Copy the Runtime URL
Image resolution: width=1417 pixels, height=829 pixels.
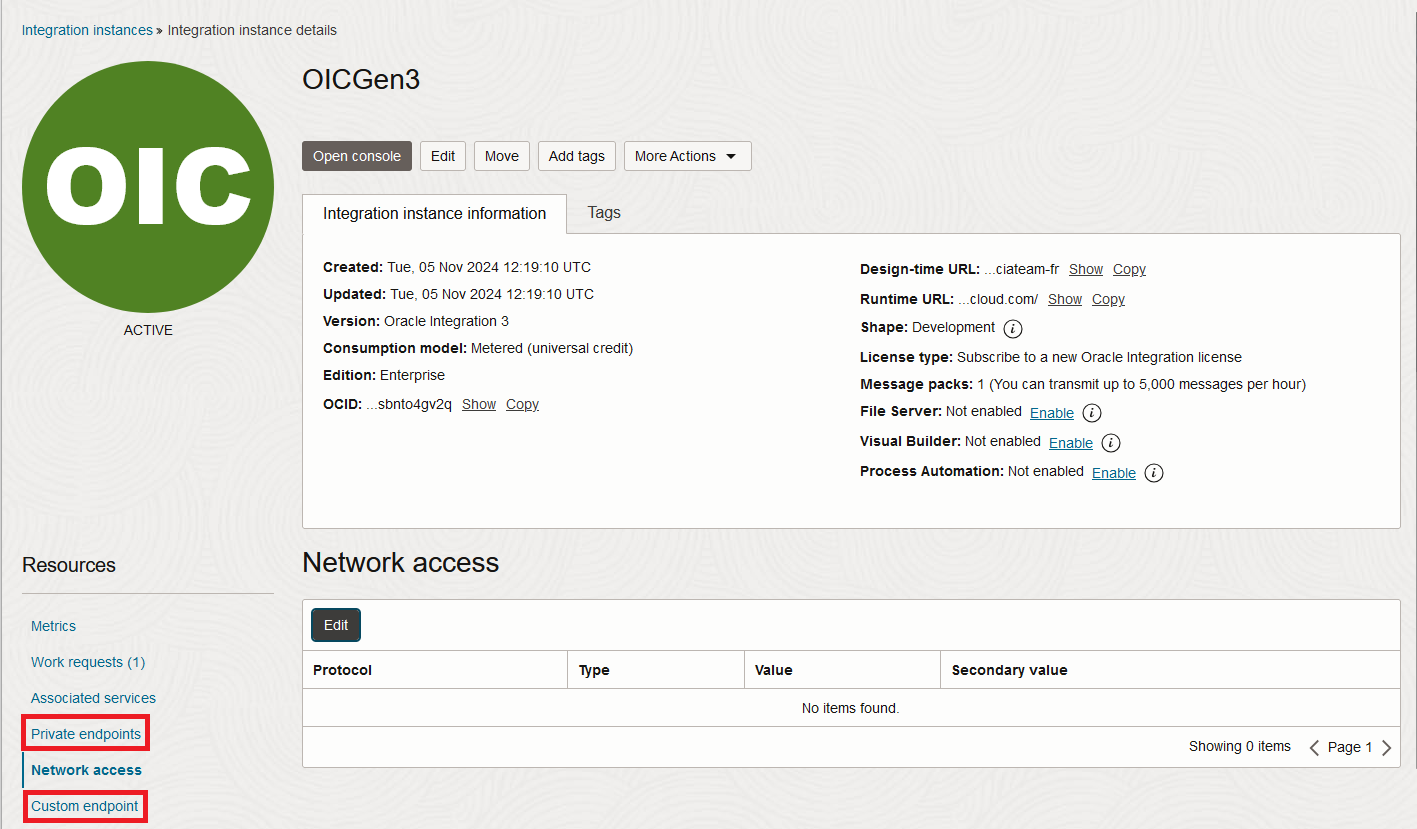[1107, 299]
